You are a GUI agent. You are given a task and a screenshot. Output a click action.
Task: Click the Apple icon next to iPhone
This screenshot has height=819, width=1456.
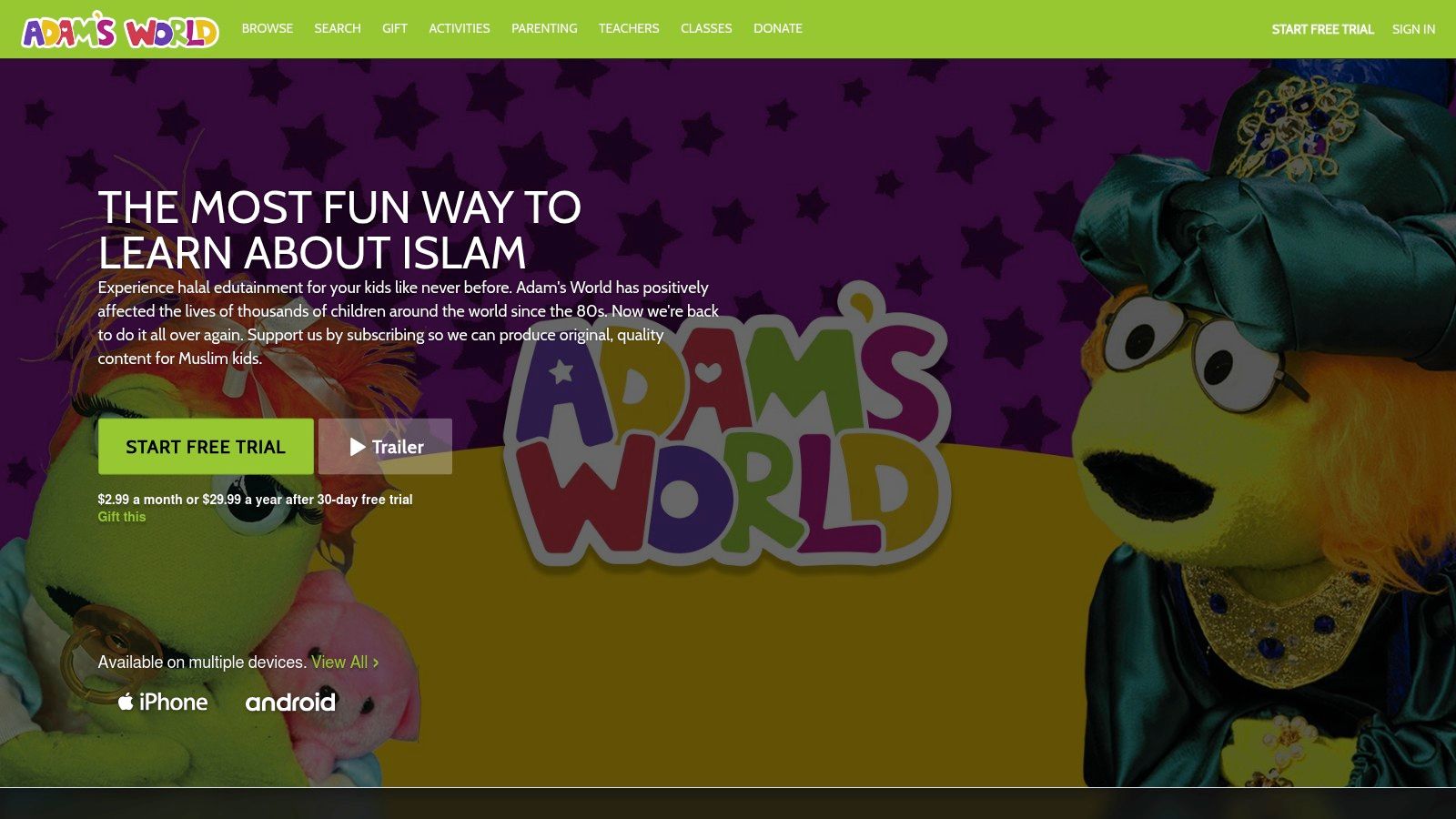[x=124, y=702]
